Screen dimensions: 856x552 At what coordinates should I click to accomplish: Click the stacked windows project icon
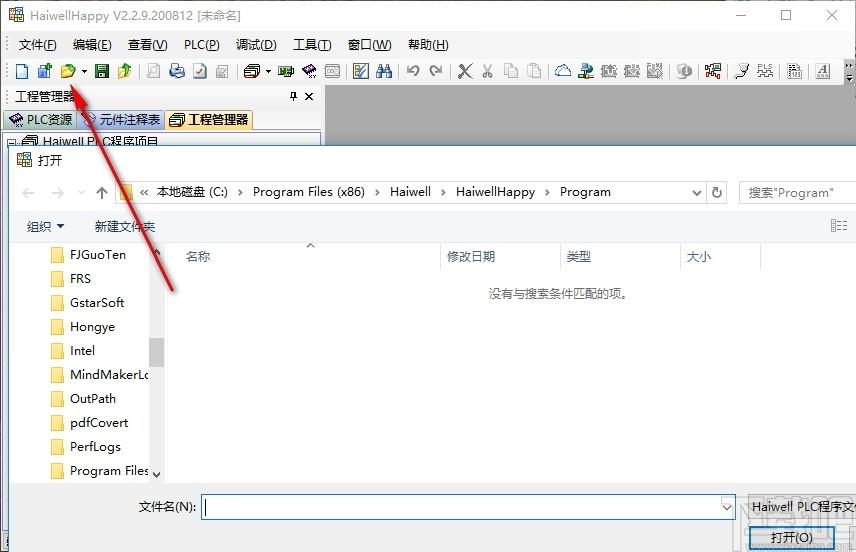[252, 71]
